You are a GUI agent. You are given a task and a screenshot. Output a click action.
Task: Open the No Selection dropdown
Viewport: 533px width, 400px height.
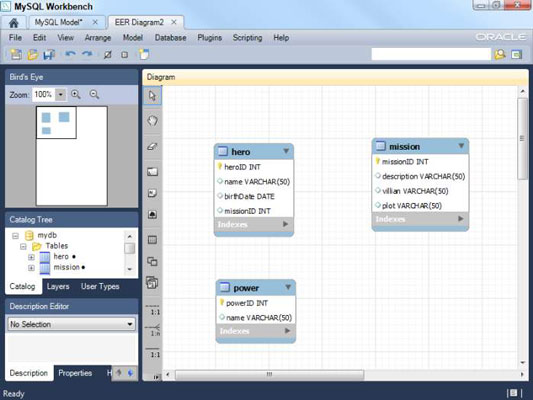pos(71,324)
